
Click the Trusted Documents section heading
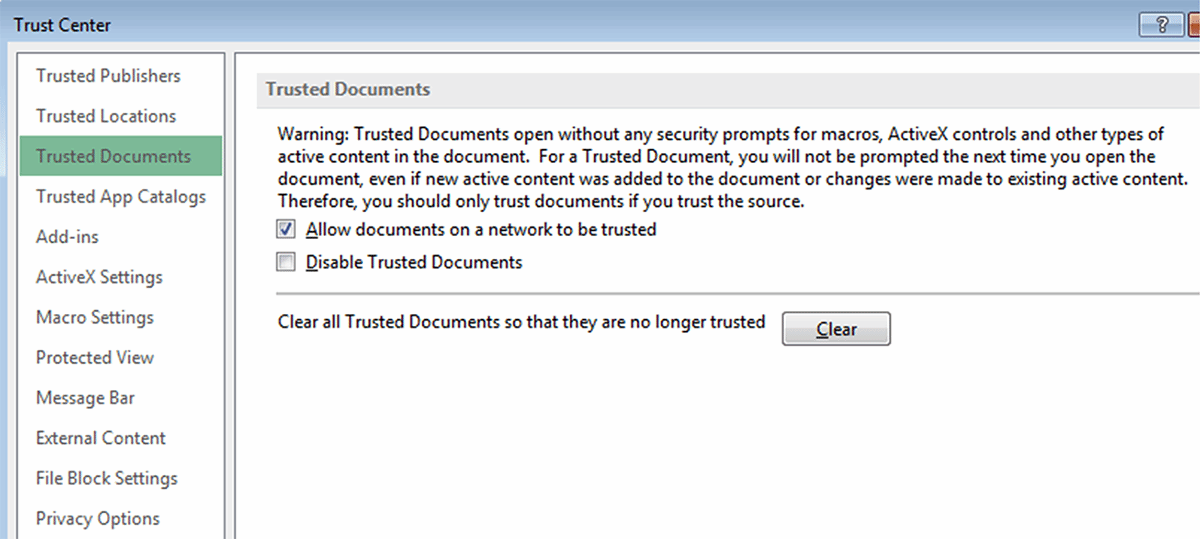coord(348,89)
